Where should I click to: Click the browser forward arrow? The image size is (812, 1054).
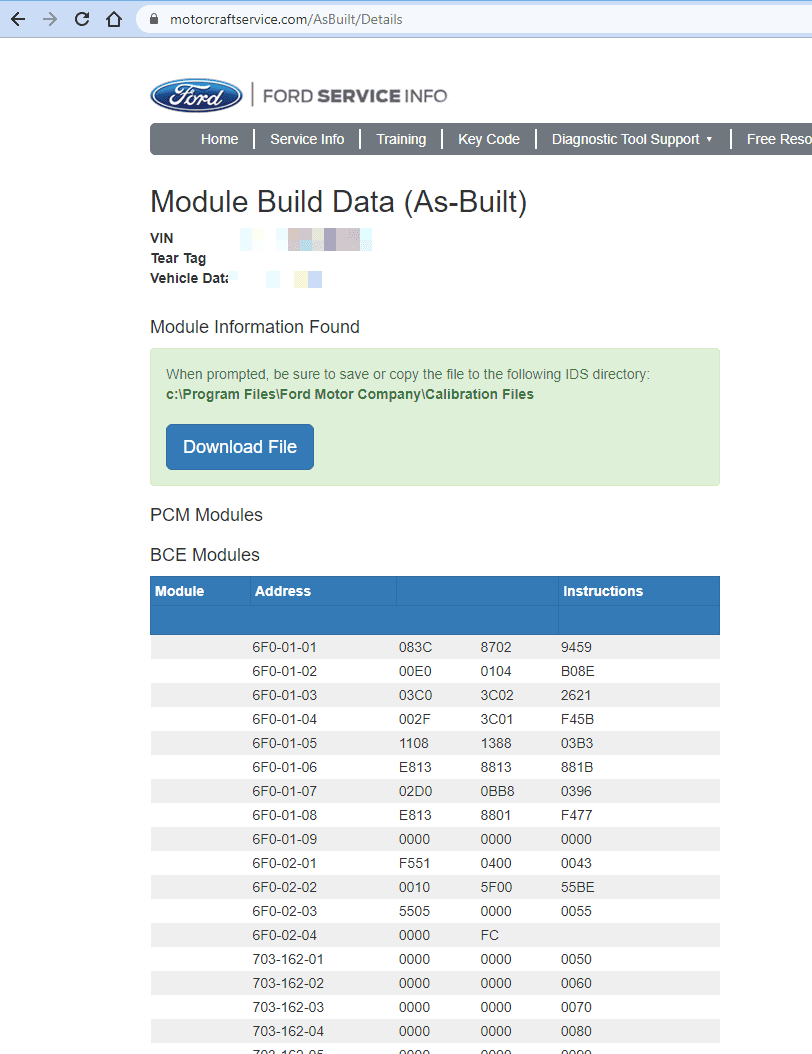[50, 19]
